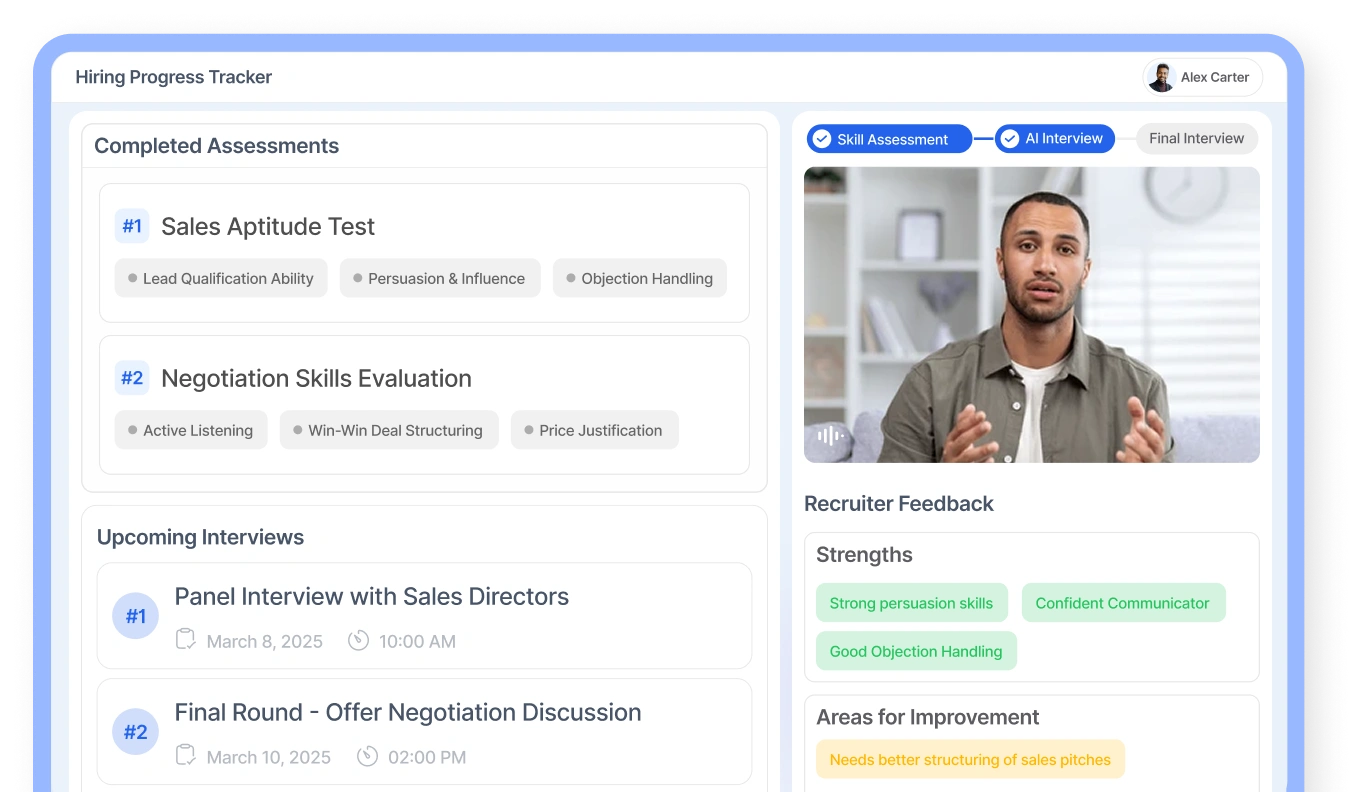Select the Win-Win Deal Structuring tag
1360x792 pixels.
point(389,430)
